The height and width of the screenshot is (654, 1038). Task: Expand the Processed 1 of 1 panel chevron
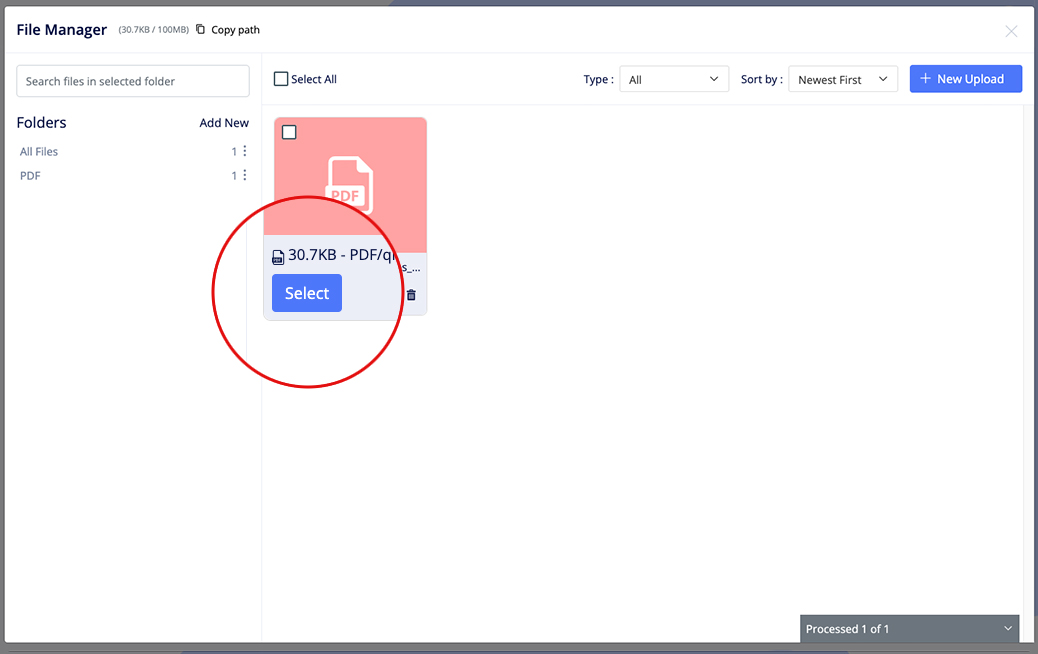pyautogui.click(x=1007, y=628)
